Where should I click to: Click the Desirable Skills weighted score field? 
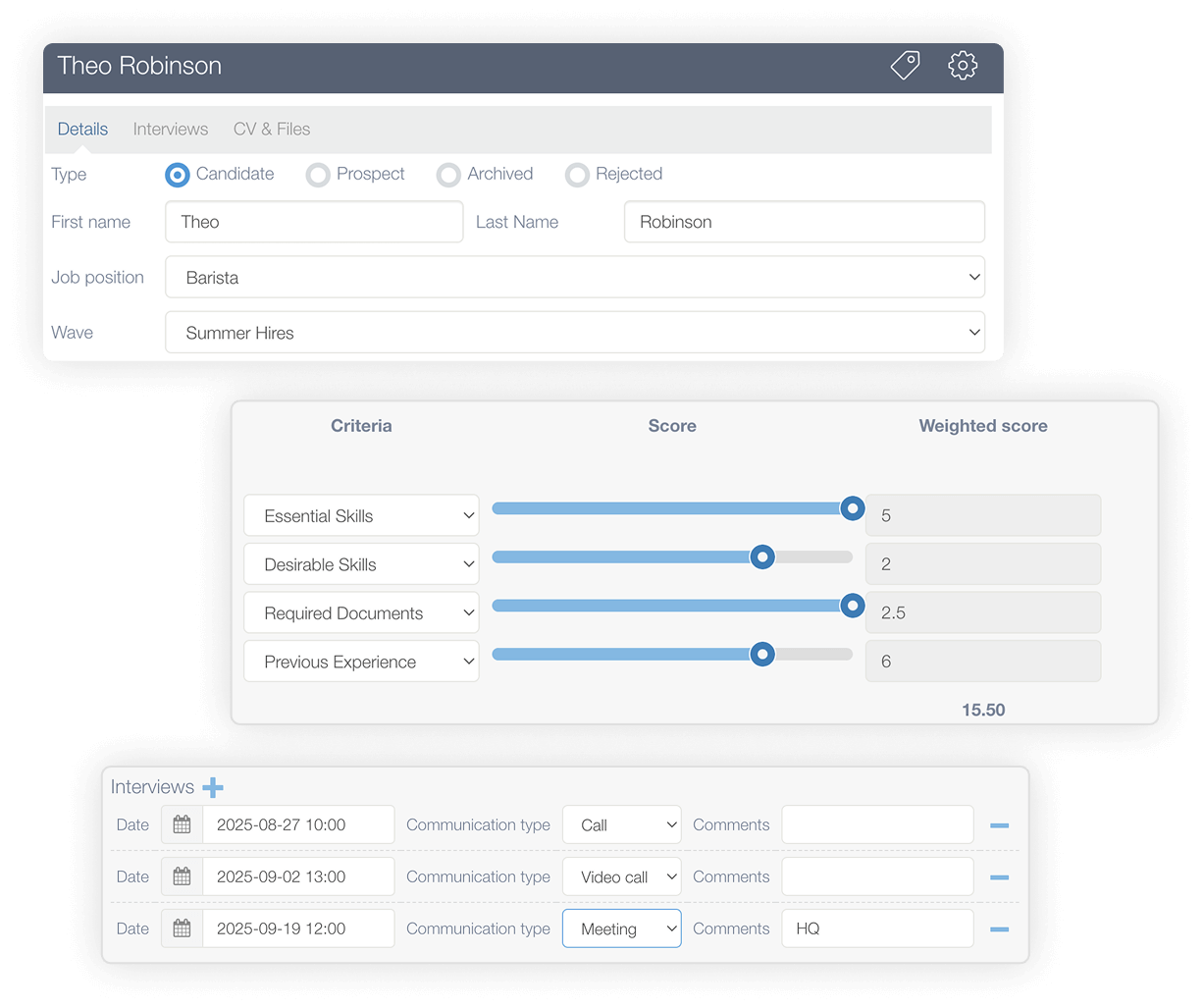(x=983, y=564)
